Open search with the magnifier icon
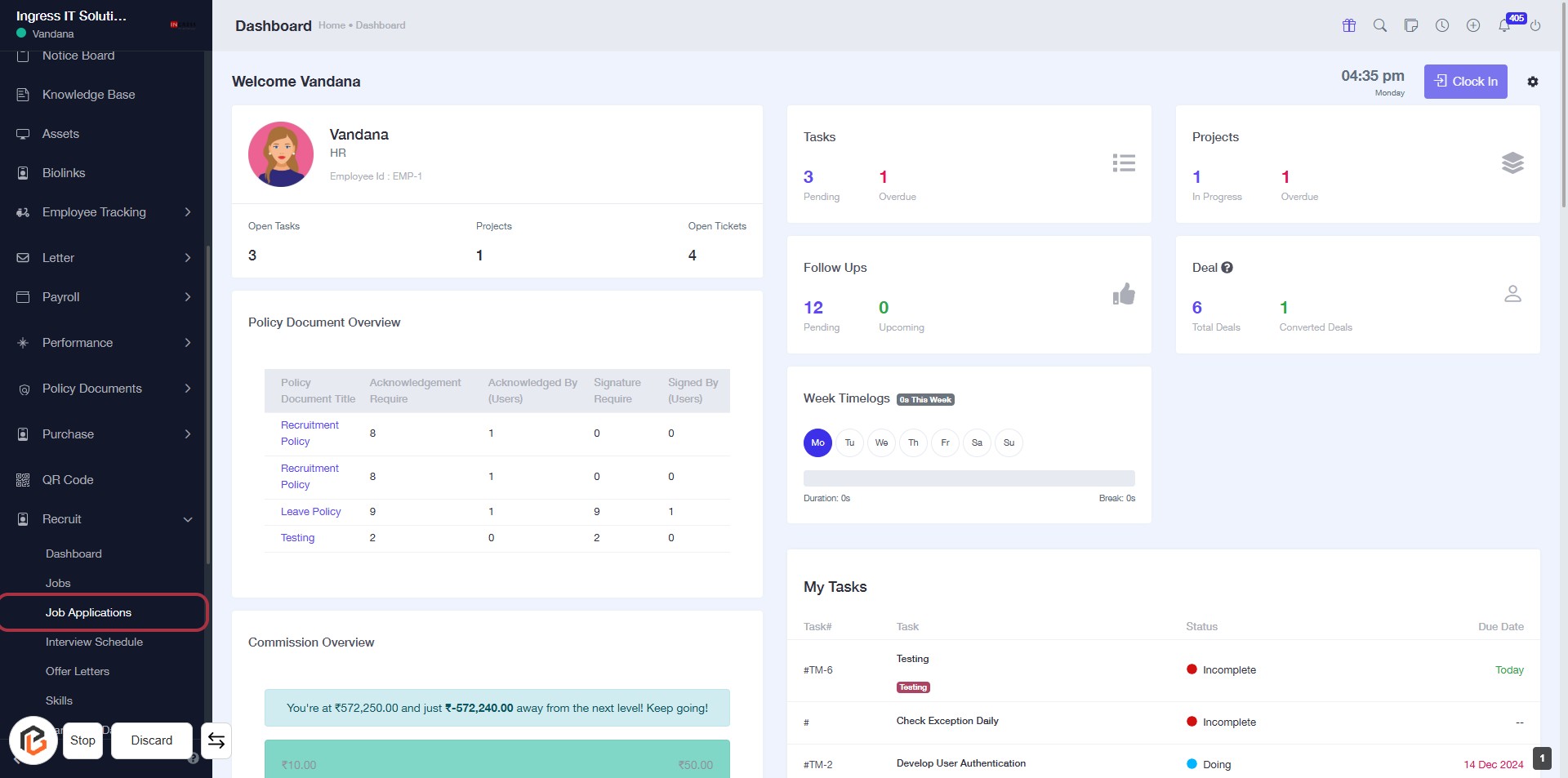 pyautogui.click(x=1380, y=25)
